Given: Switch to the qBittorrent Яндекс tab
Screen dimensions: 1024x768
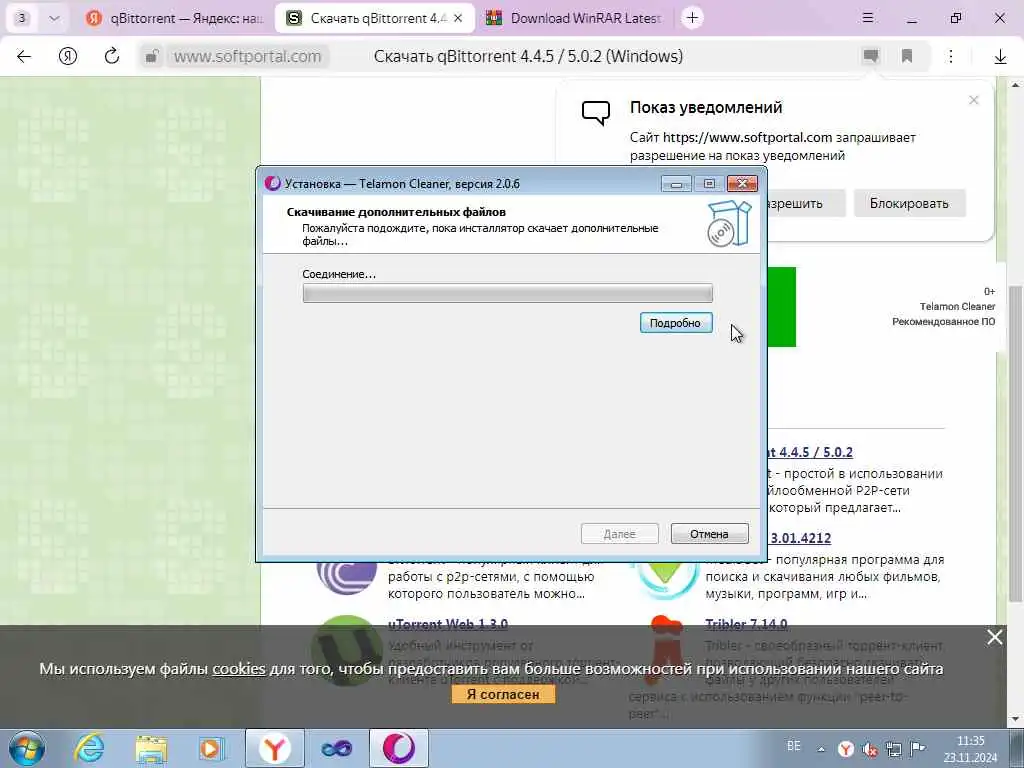Looking at the screenshot, I should point(175,18).
